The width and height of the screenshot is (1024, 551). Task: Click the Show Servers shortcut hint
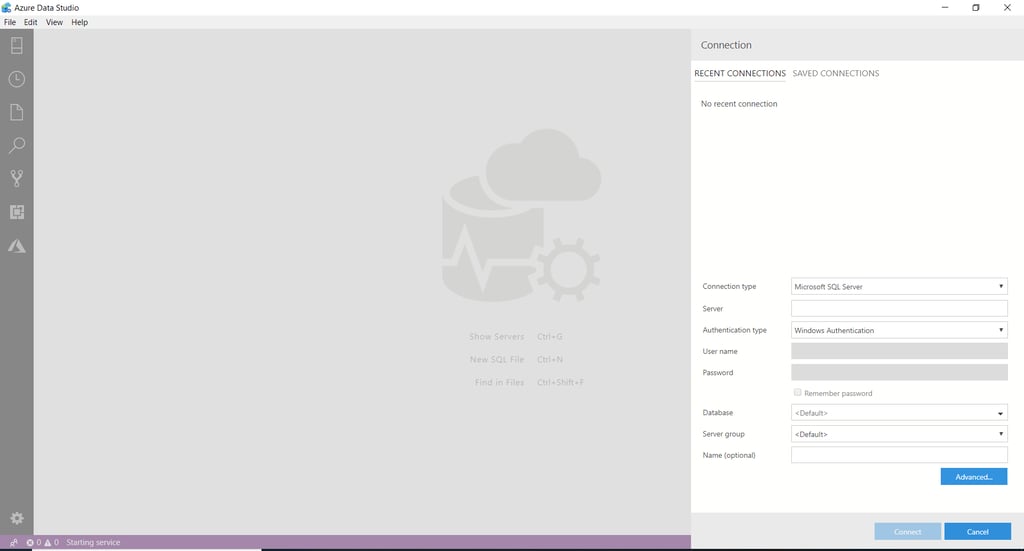pos(516,337)
